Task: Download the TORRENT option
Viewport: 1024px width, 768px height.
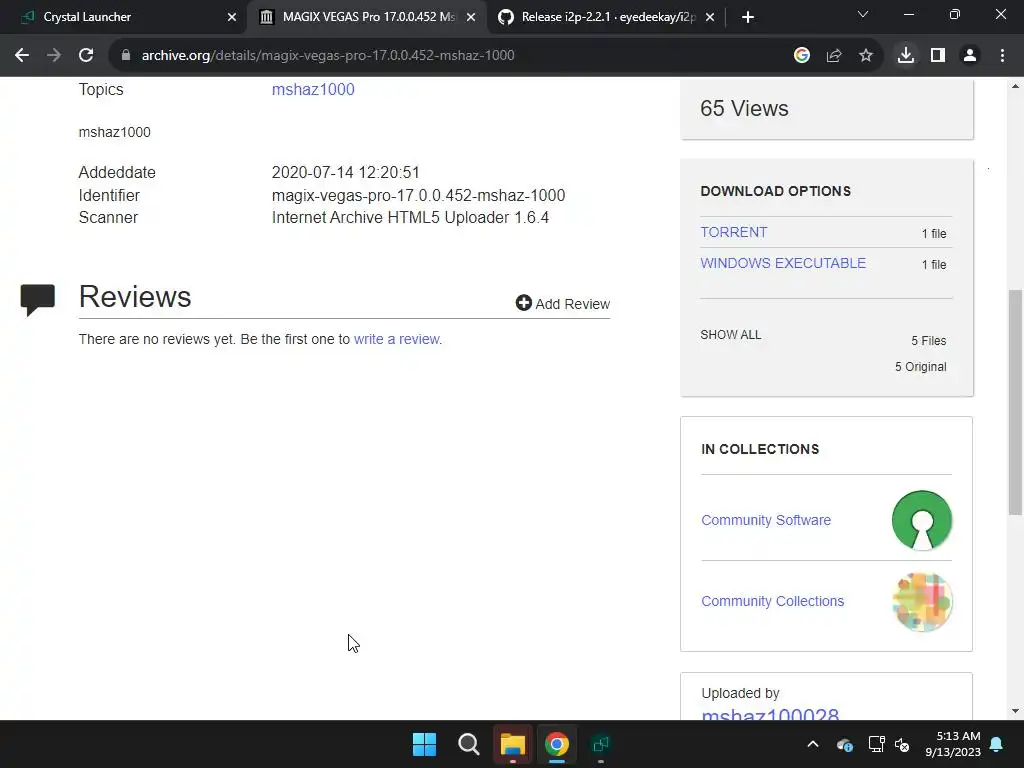Action: point(733,232)
